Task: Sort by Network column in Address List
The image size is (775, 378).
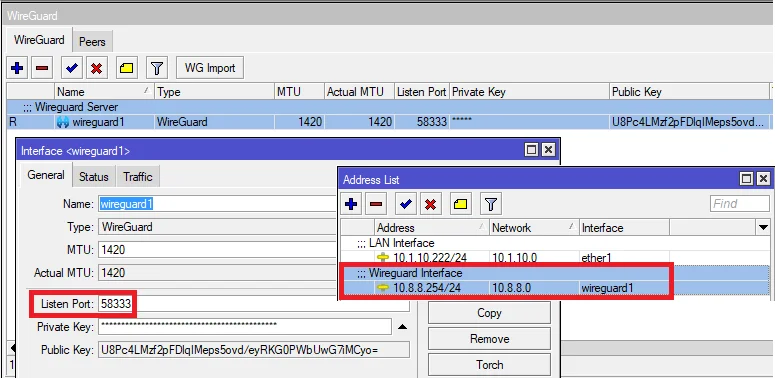Action: pos(534,228)
